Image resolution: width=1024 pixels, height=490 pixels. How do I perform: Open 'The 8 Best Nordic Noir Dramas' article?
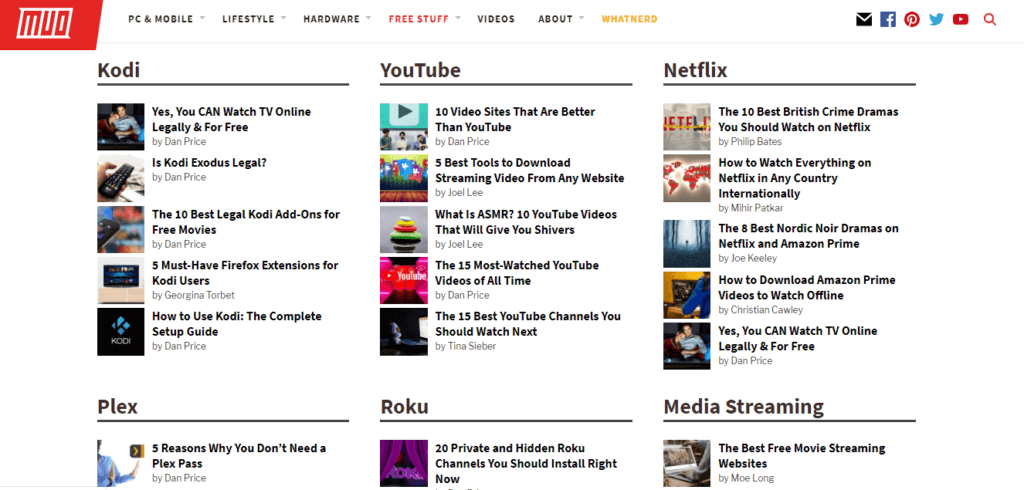click(x=808, y=236)
